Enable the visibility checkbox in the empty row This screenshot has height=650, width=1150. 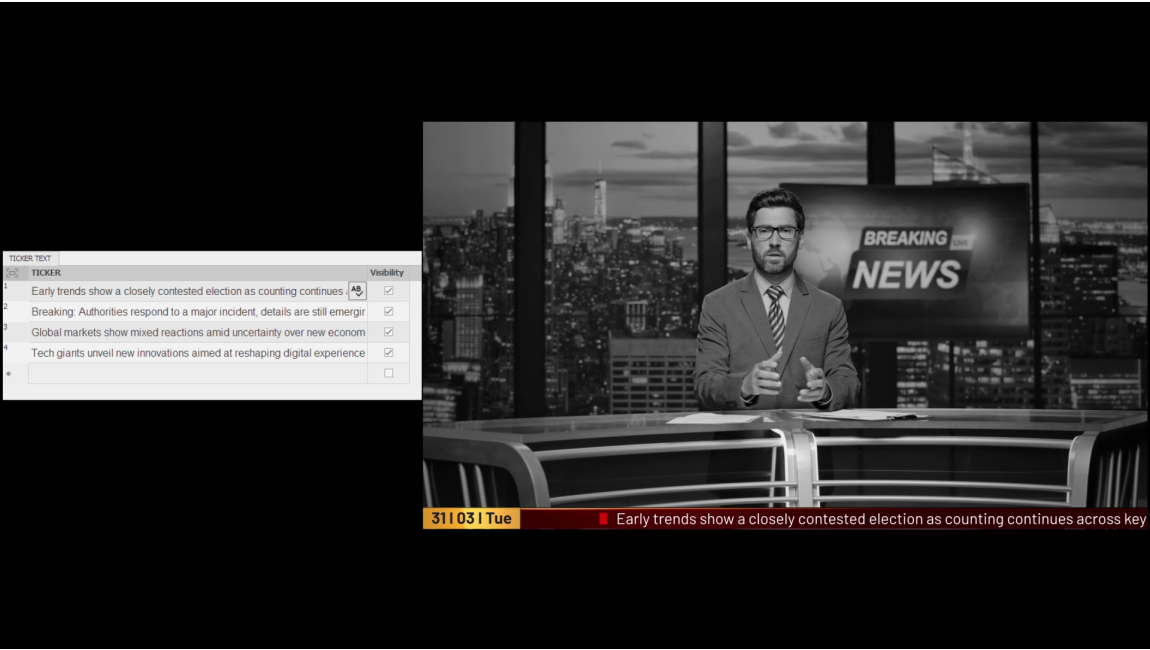tap(389, 374)
